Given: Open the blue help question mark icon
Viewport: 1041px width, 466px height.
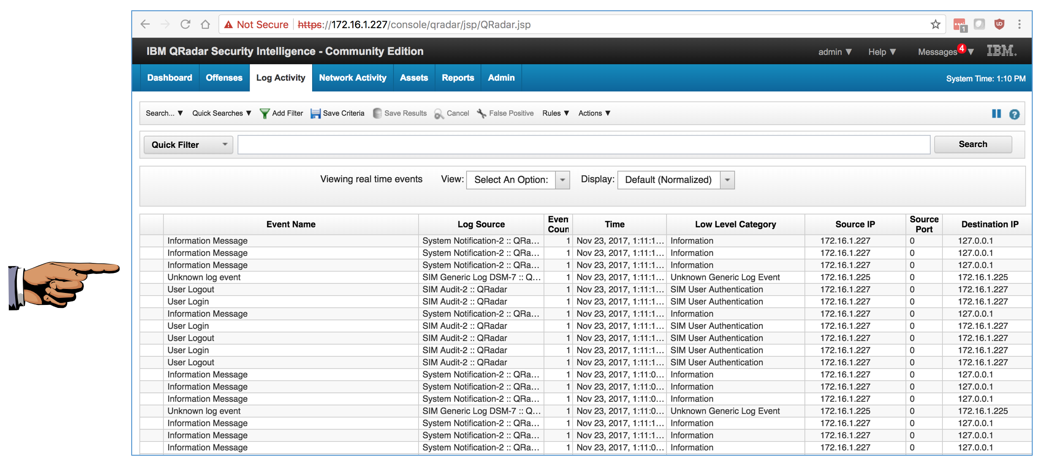Looking at the screenshot, I should [1014, 114].
